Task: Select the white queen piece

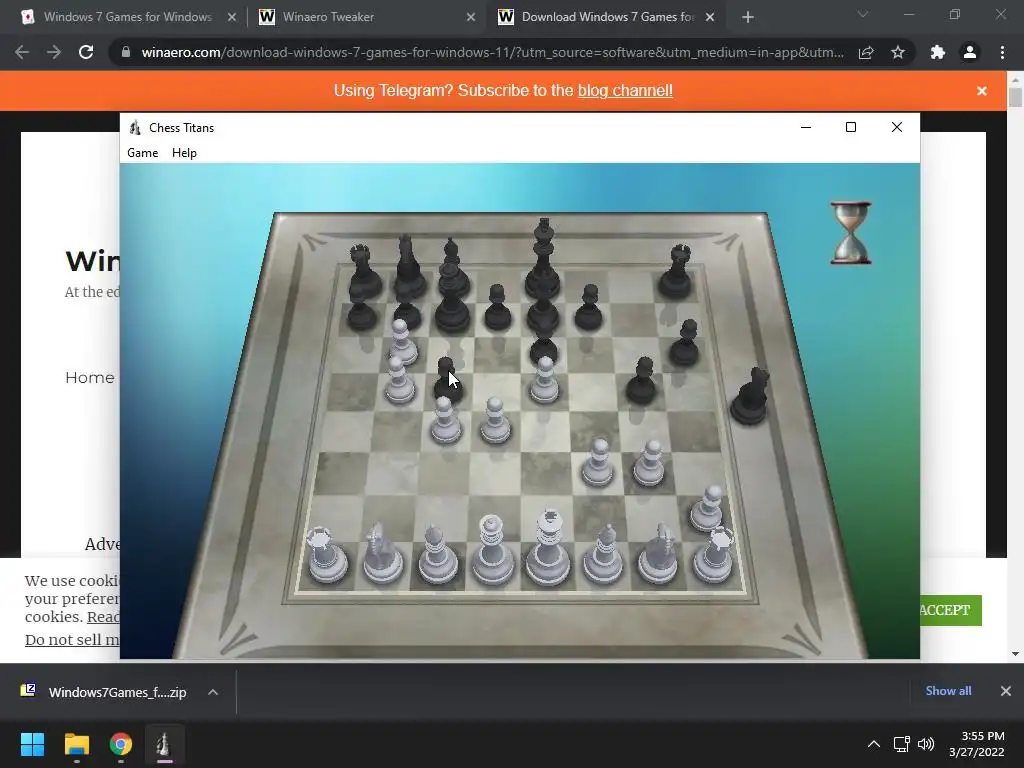Action: 492,550
